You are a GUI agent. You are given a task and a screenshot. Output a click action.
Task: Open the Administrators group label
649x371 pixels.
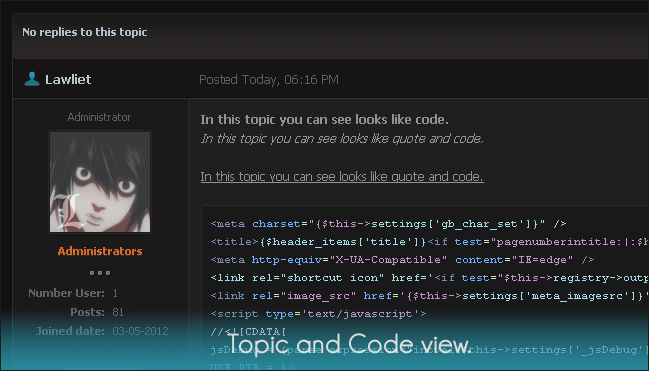[x=100, y=251]
